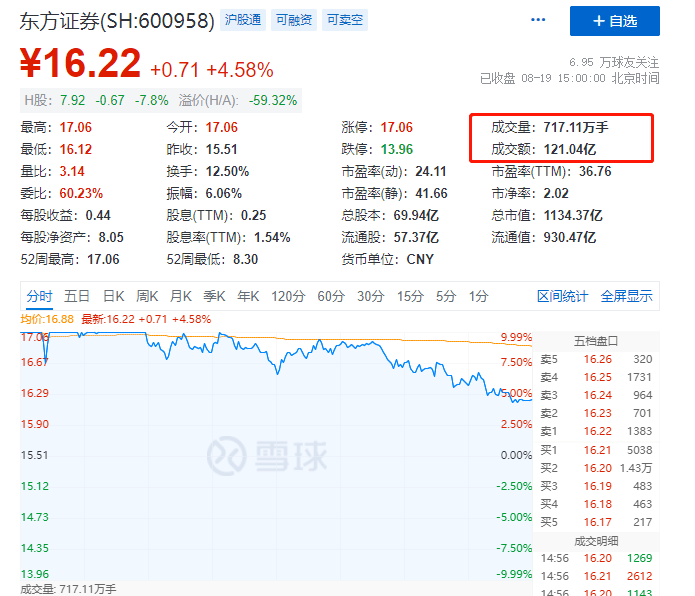
Task: Switch to the 季K chart tab
Action: [215, 296]
